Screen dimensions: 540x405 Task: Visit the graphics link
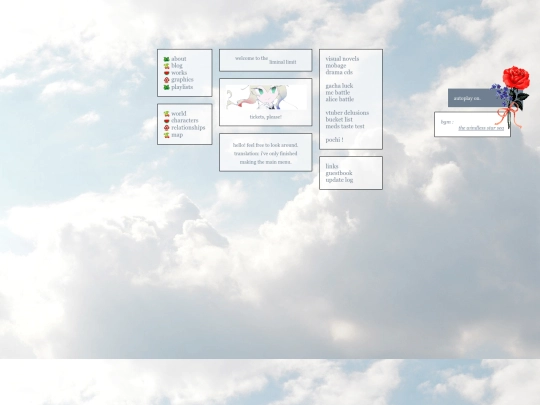pyautogui.click(x=182, y=80)
